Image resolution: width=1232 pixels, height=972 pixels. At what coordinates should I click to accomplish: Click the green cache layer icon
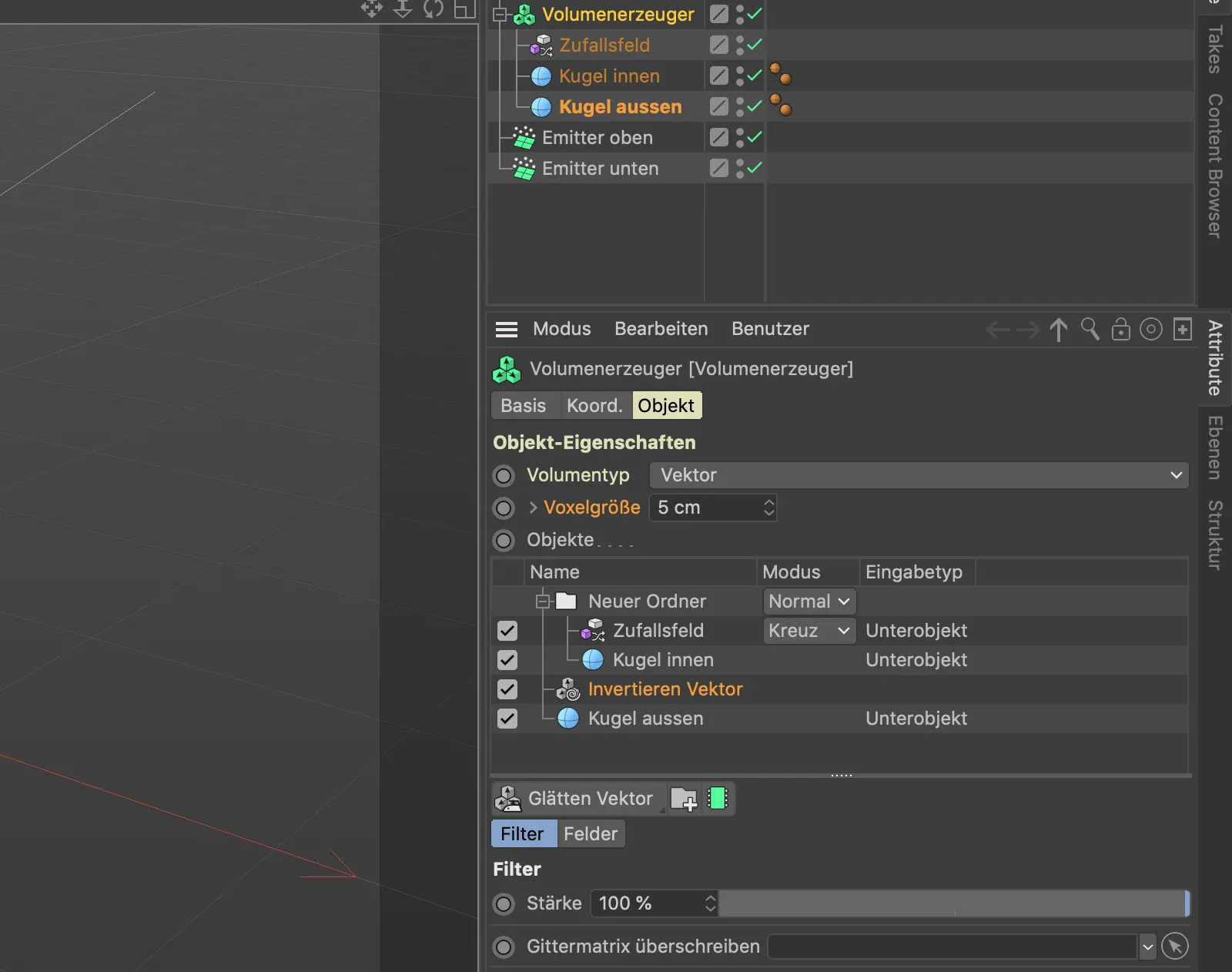coord(718,799)
